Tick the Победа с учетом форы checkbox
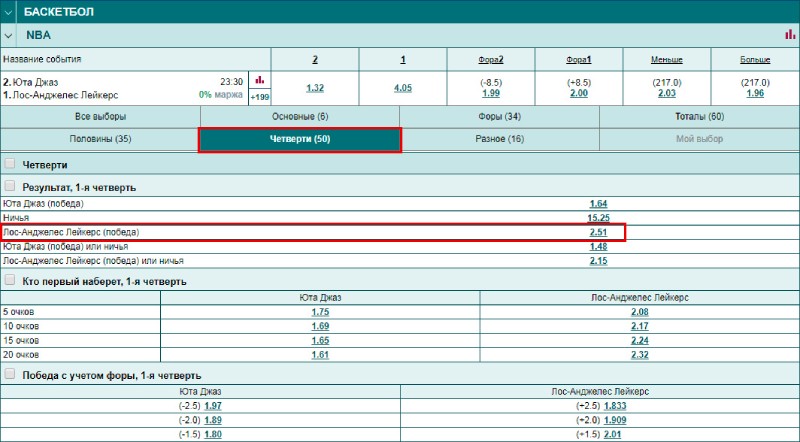 9,374
